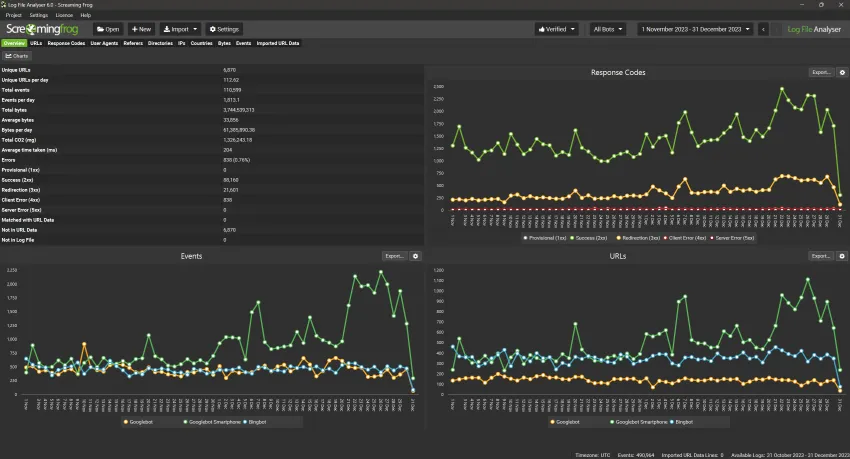Image resolution: width=850 pixels, height=459 pixels.
Task: Click the Open project toolbar button
Action: 108,29
